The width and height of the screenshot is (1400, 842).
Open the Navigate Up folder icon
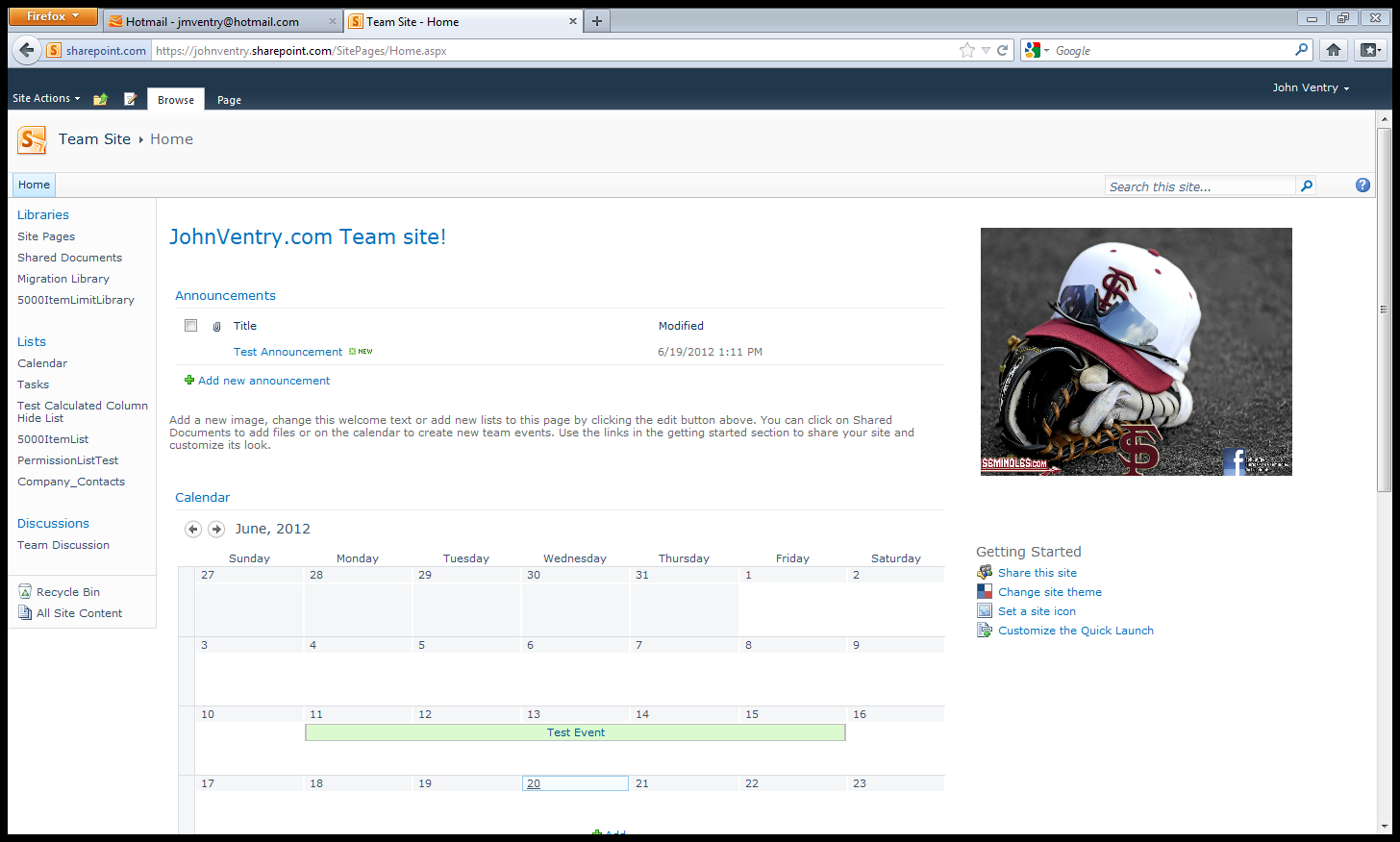click(x=100, y=99)
